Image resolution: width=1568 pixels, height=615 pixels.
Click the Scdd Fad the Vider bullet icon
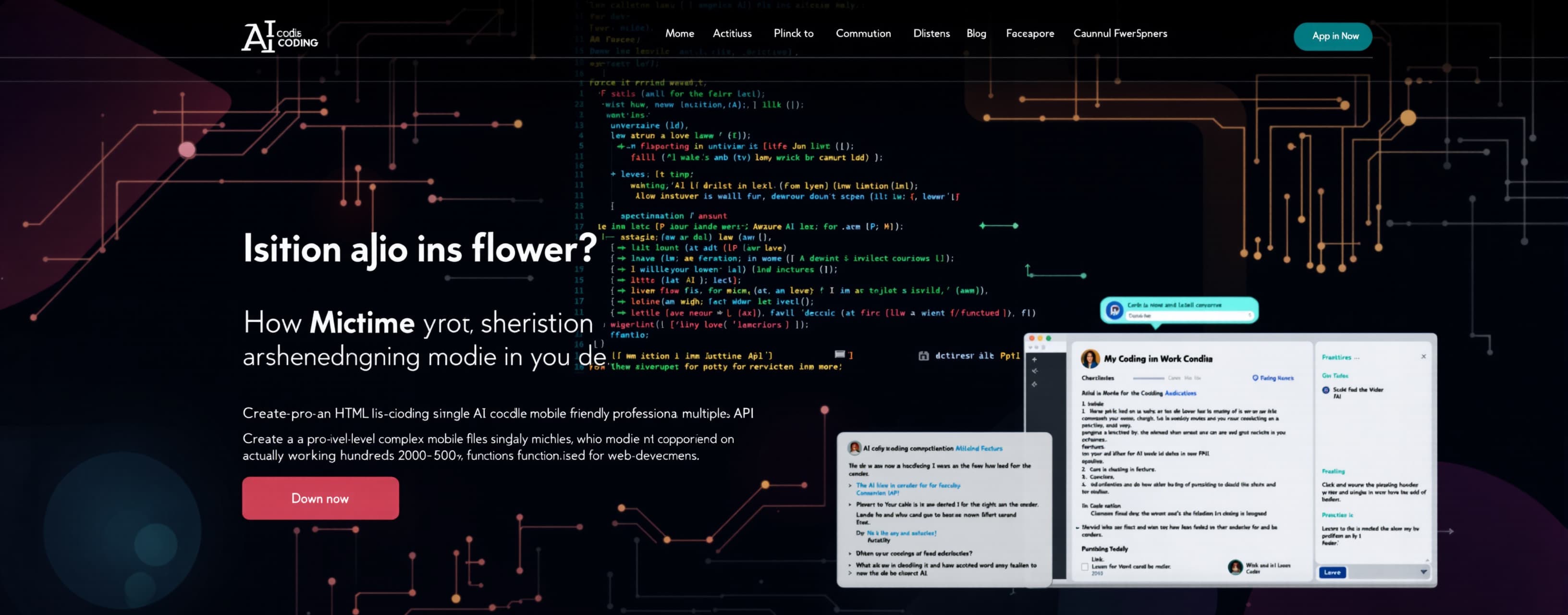click(x=1325, y=390)
